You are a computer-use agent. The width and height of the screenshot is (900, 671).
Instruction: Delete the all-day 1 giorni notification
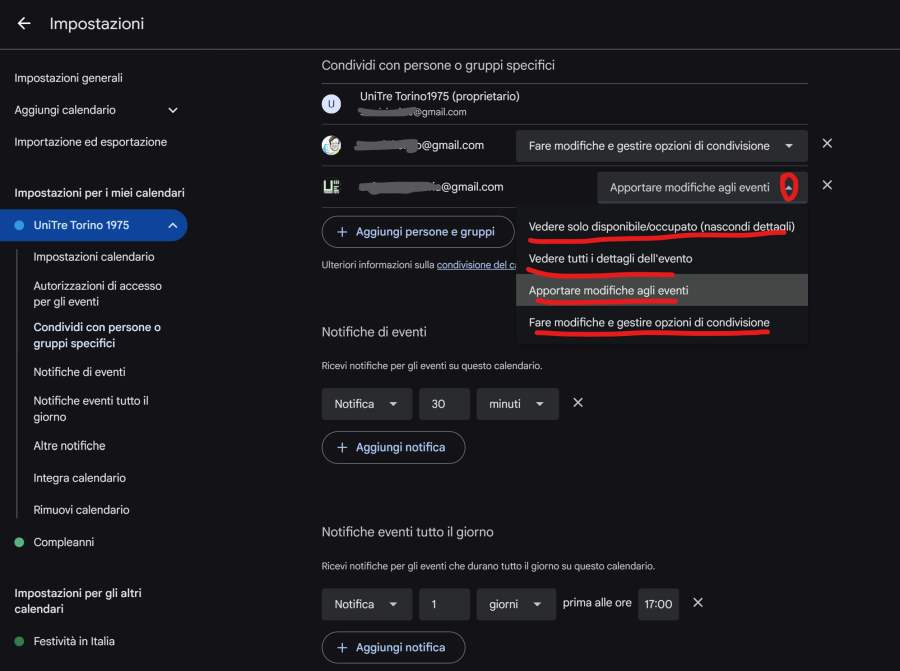(698, 603)
